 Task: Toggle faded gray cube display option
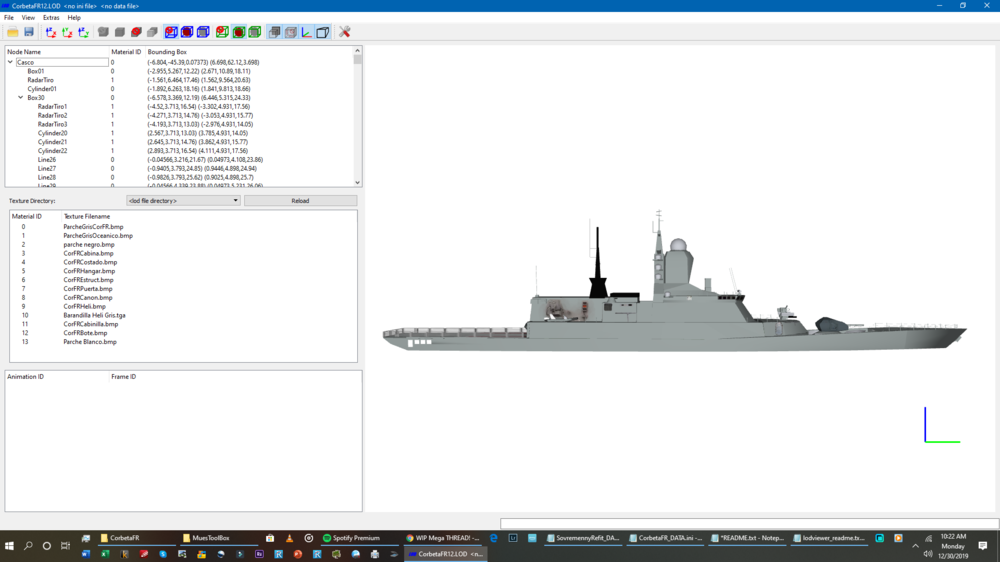coord(290,32)
